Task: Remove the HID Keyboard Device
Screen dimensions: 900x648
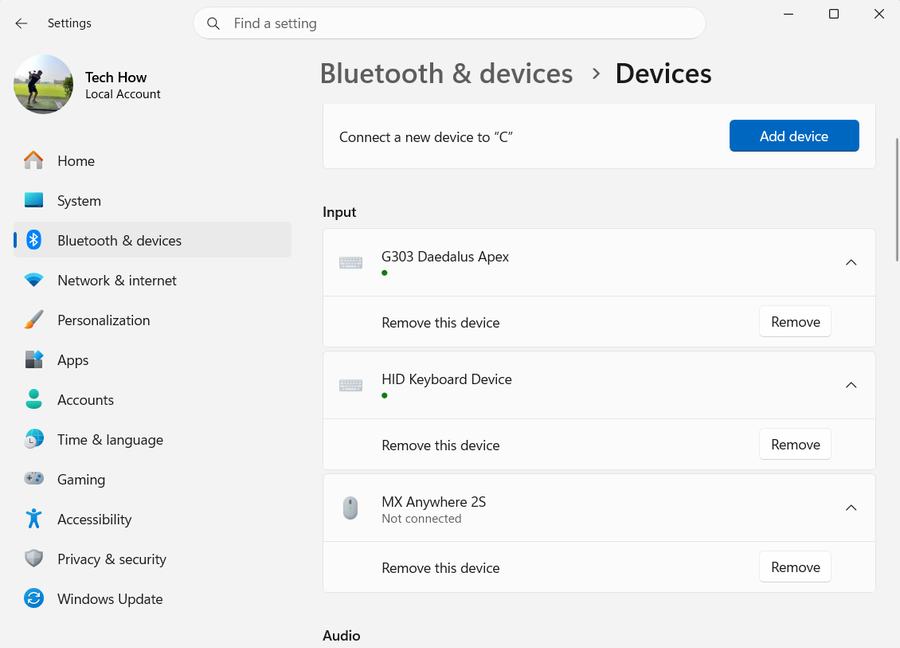Action: 795,444
